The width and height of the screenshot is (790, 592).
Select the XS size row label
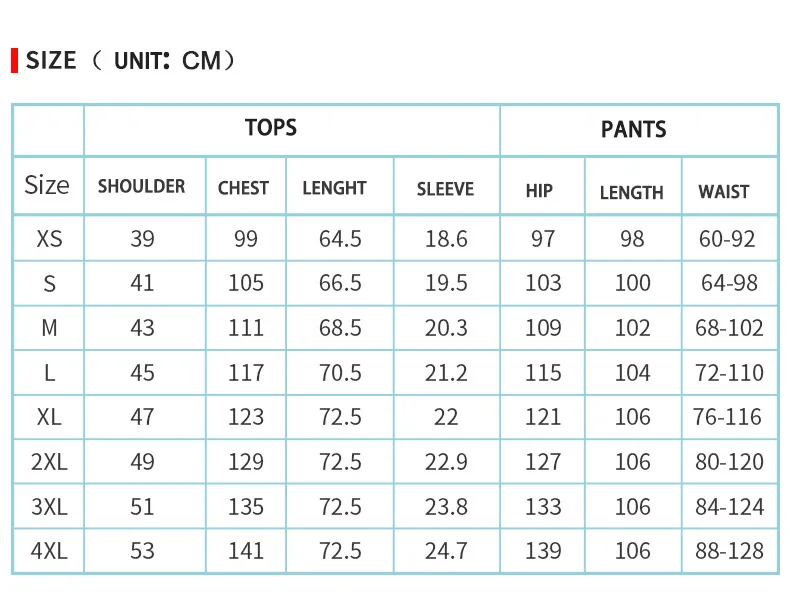(49, 239)
